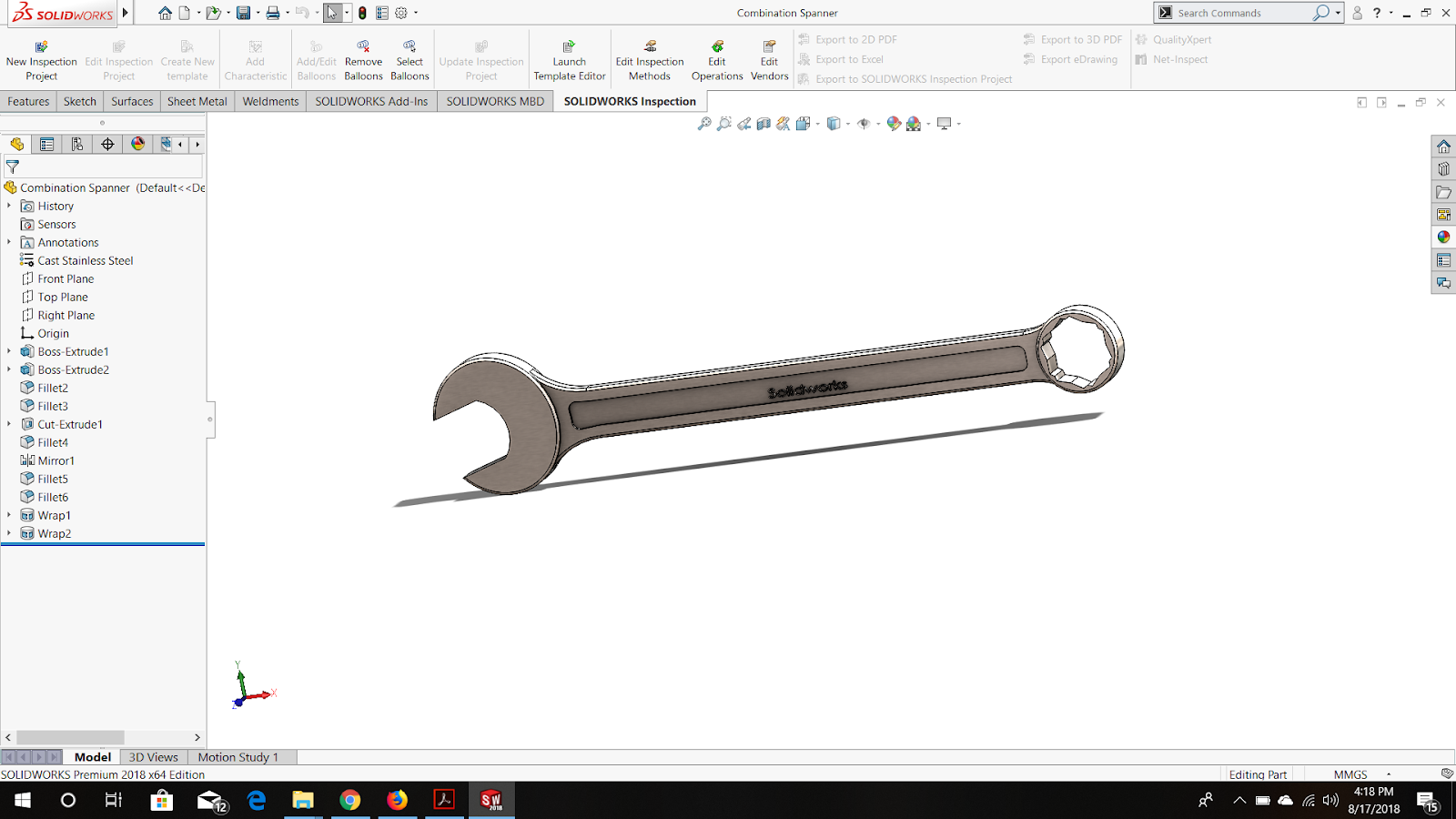The width and height of the screenshot is (1456, 819).
Task: Click the Launch Template Editor button
Action: click(x=570, y=57)
